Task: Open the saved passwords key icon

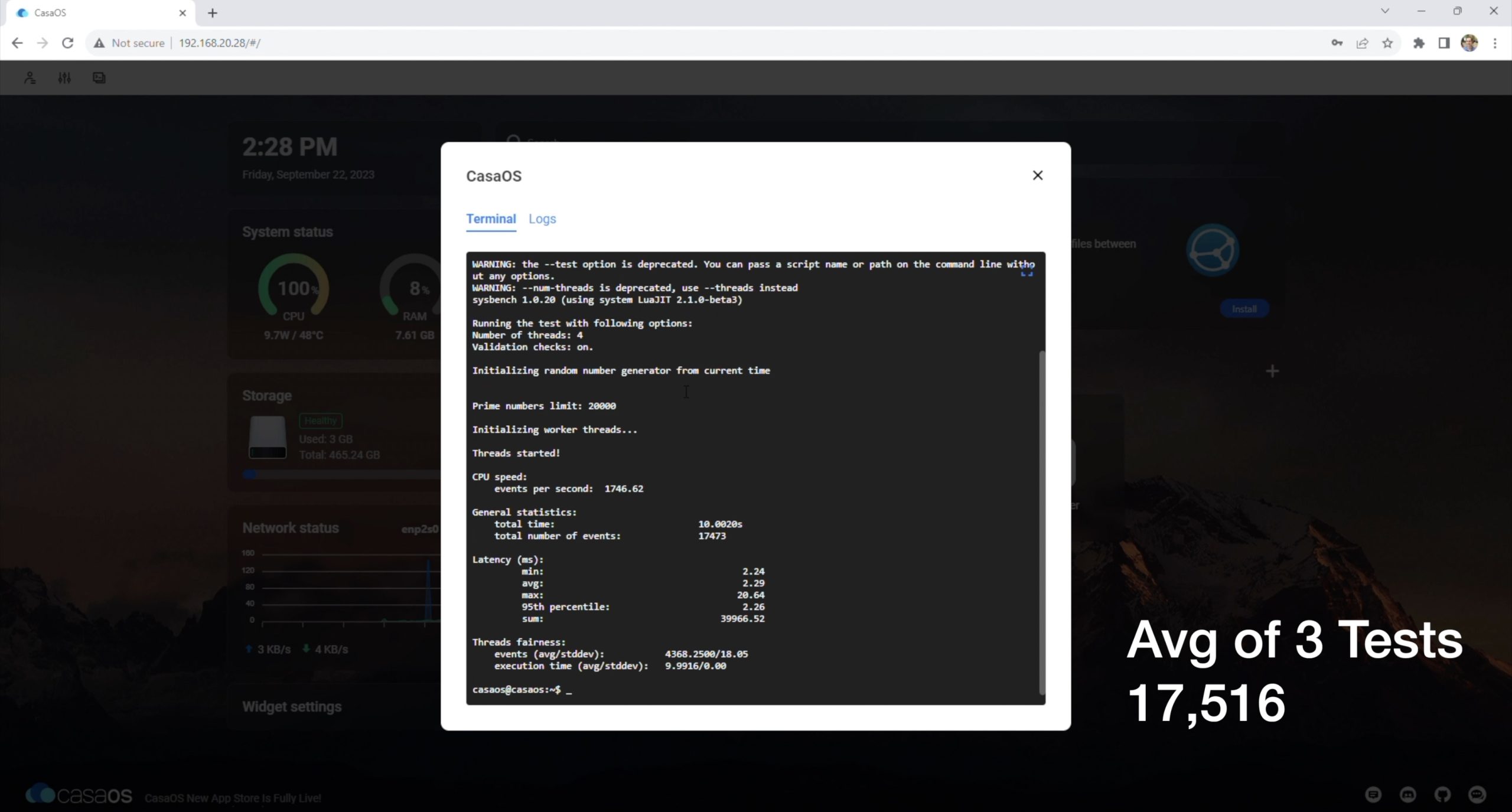Action: pyautogui.click(x=1337, y=43)
